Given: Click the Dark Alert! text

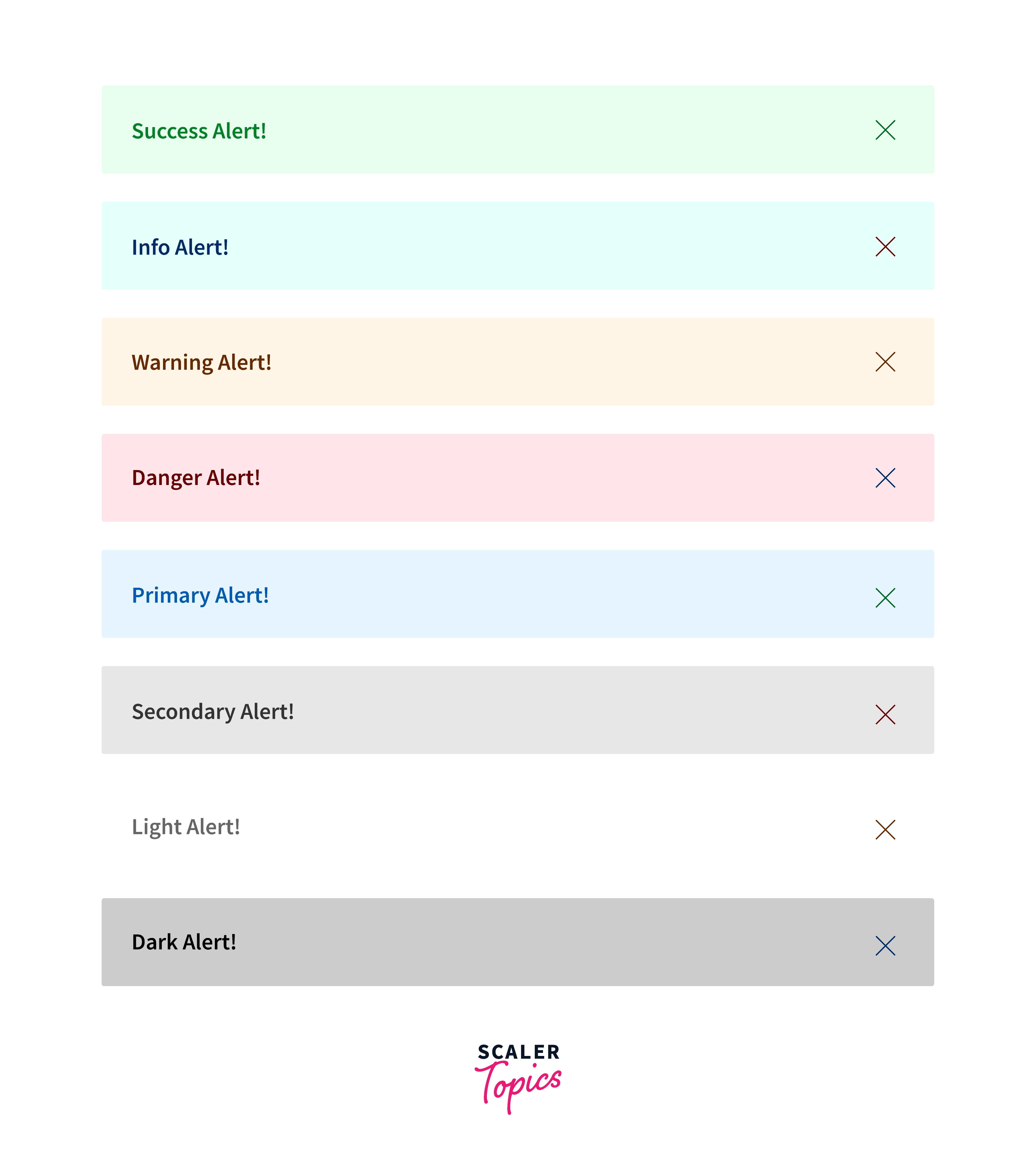Looking at the screenshot, I should (184, 942).
